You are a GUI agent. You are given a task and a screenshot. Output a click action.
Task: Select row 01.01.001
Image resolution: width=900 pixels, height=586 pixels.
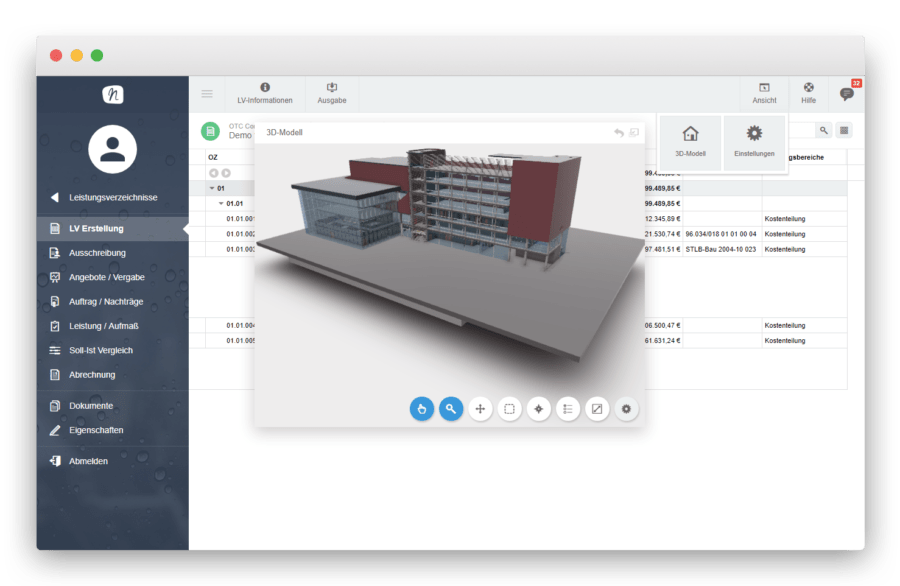click(x=240, y=219)
